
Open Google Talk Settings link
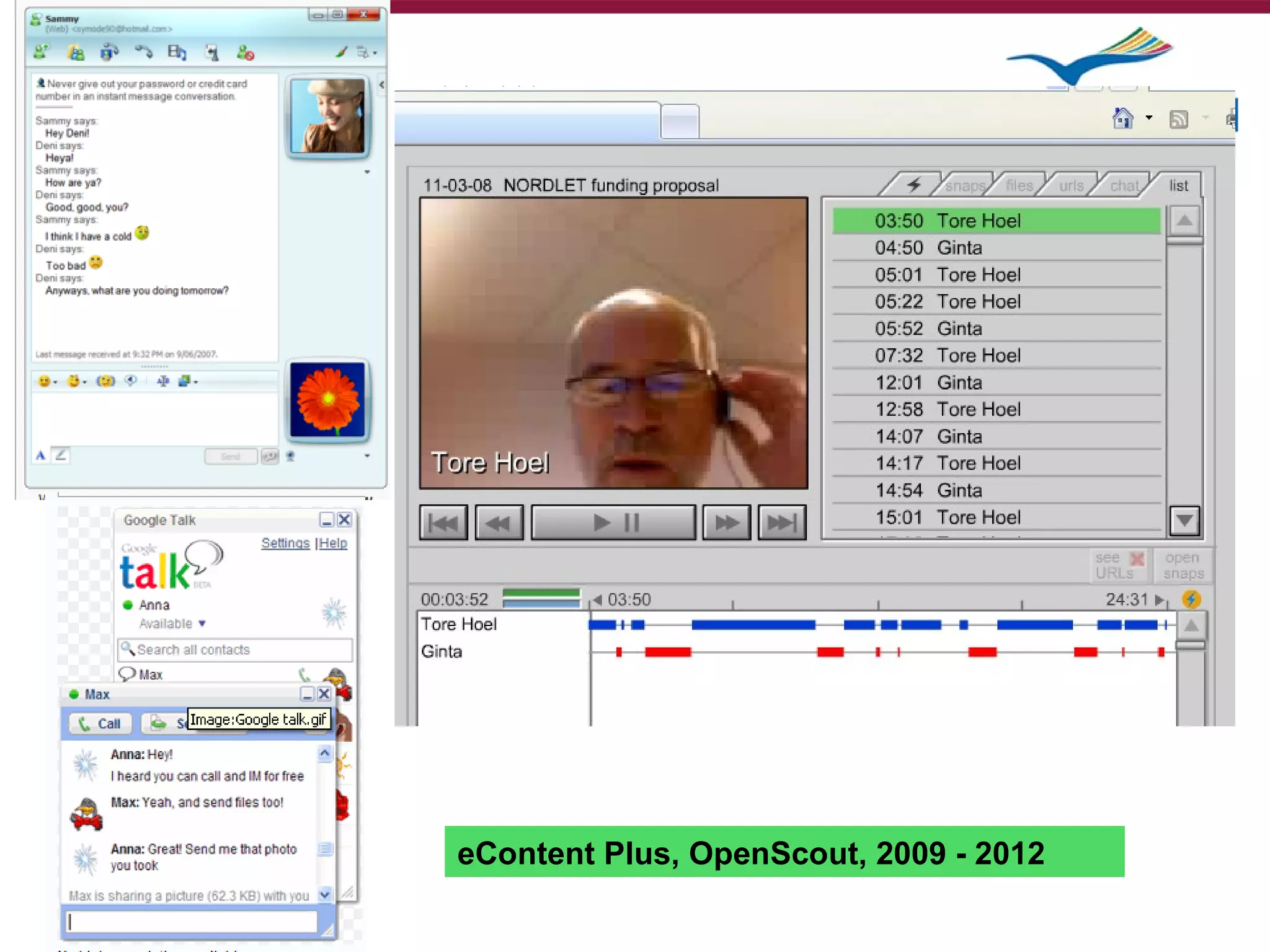click(285, 543)
